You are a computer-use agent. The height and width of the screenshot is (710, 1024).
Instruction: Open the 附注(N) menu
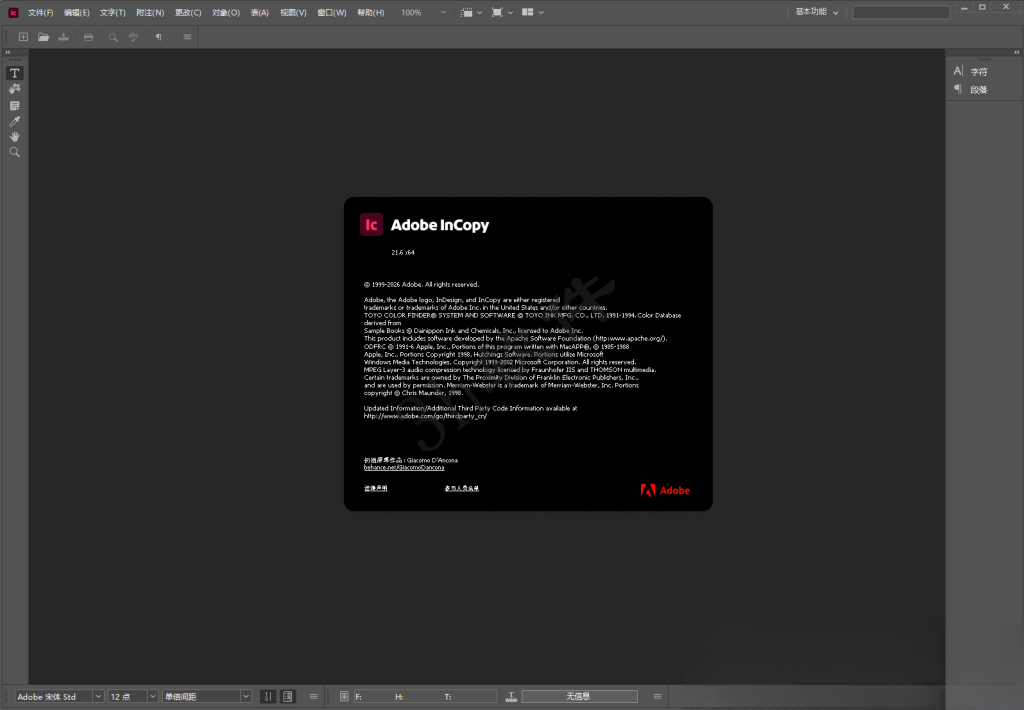click(150, 12)
